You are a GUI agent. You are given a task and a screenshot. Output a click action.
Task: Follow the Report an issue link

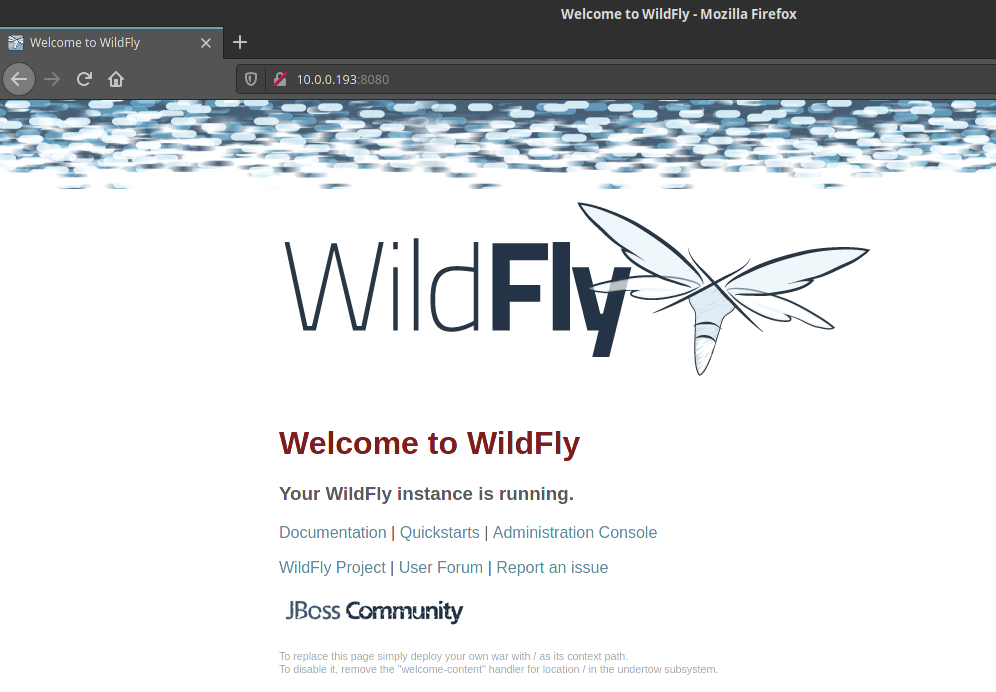pos(552,567)
